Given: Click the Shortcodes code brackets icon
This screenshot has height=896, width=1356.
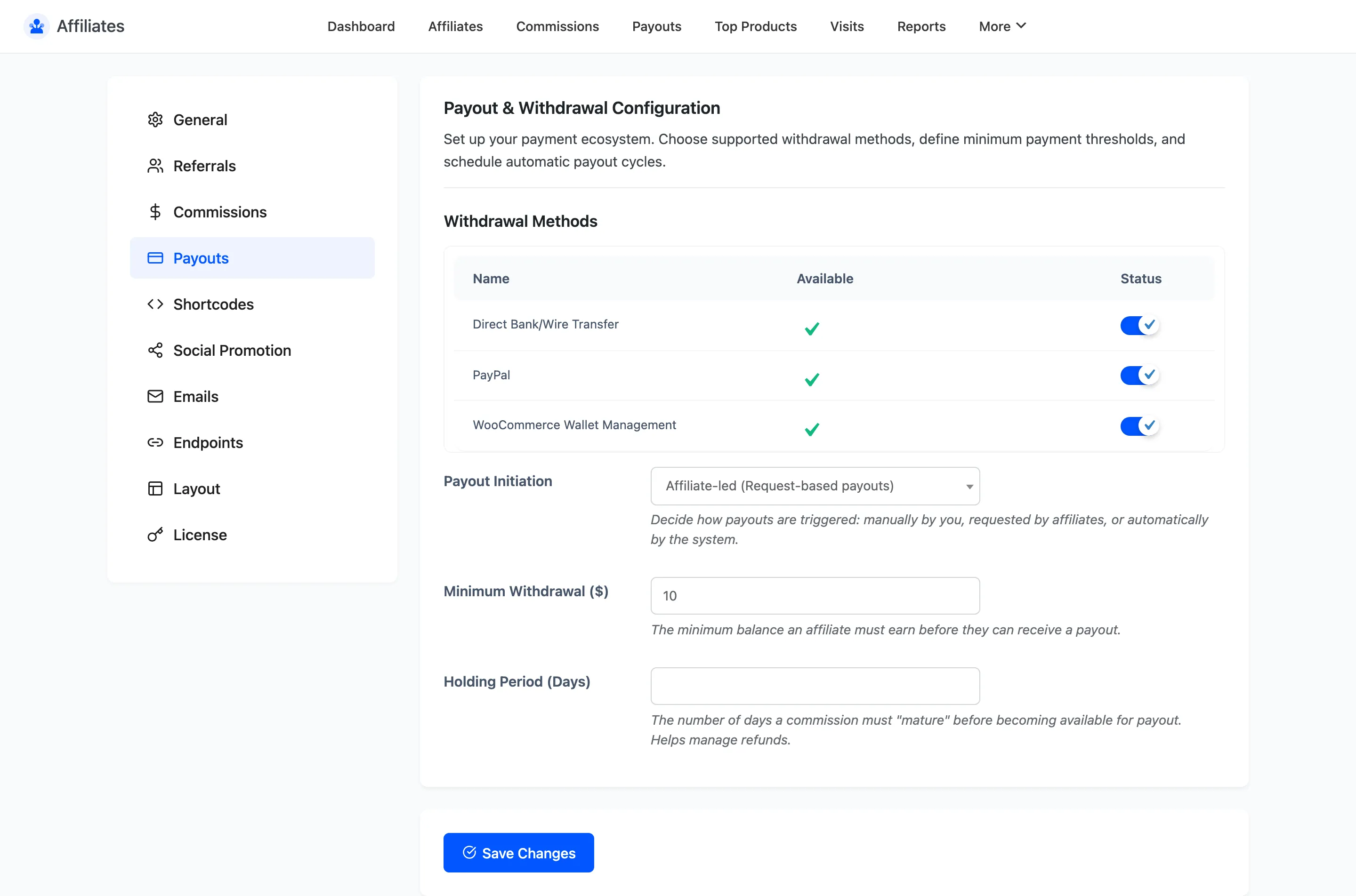Looking at the screenshot, I should point(155,304).
